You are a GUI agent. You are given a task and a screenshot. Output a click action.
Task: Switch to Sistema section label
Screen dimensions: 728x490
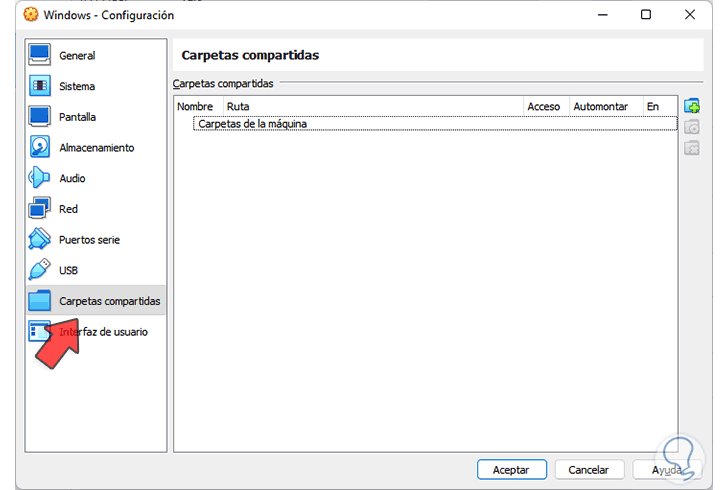point(77,86)
